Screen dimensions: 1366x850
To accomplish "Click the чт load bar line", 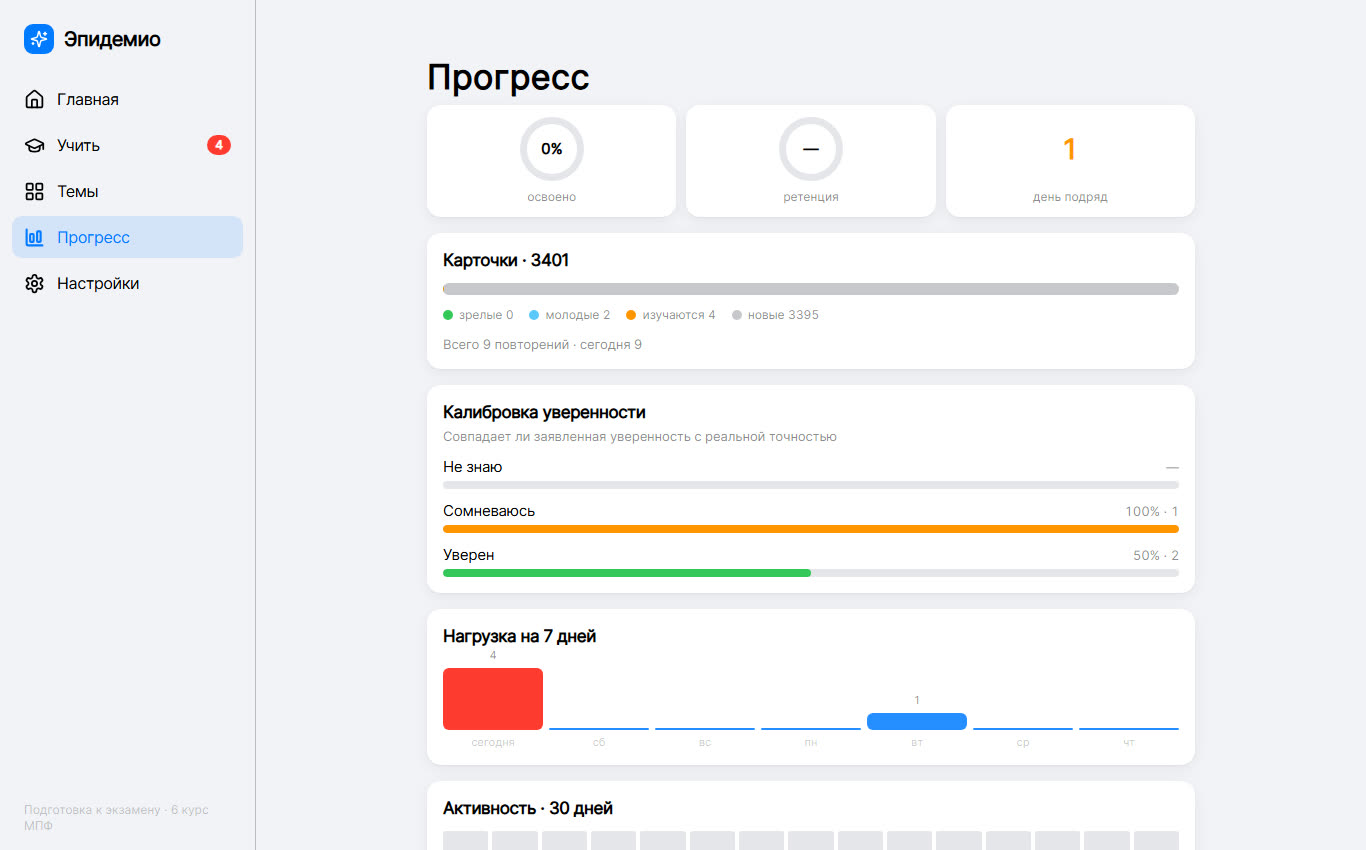I will tap(1129, 729).
